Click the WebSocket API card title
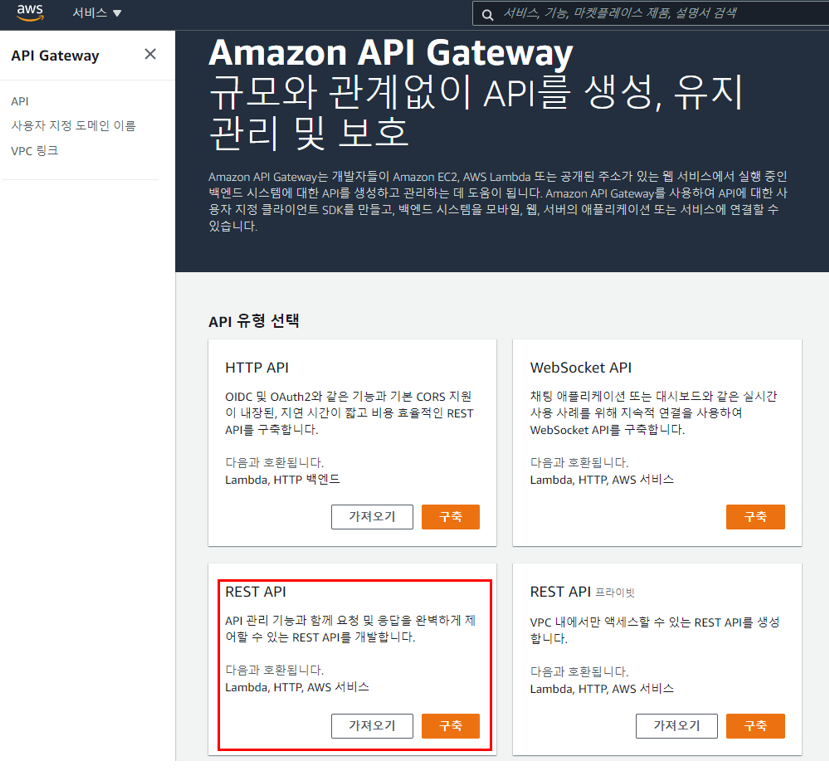 pyautogui.click(x=581, y=367)
